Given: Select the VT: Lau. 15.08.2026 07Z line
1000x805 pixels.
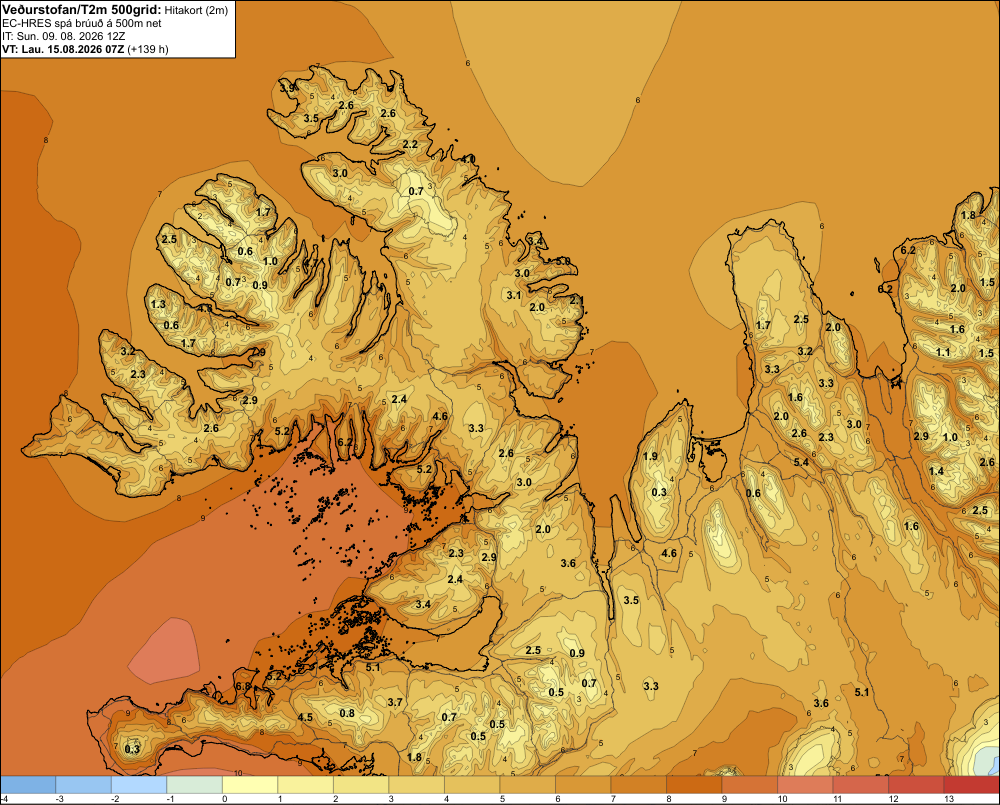Looking at the screenshot, I should (x=85, y=49).
